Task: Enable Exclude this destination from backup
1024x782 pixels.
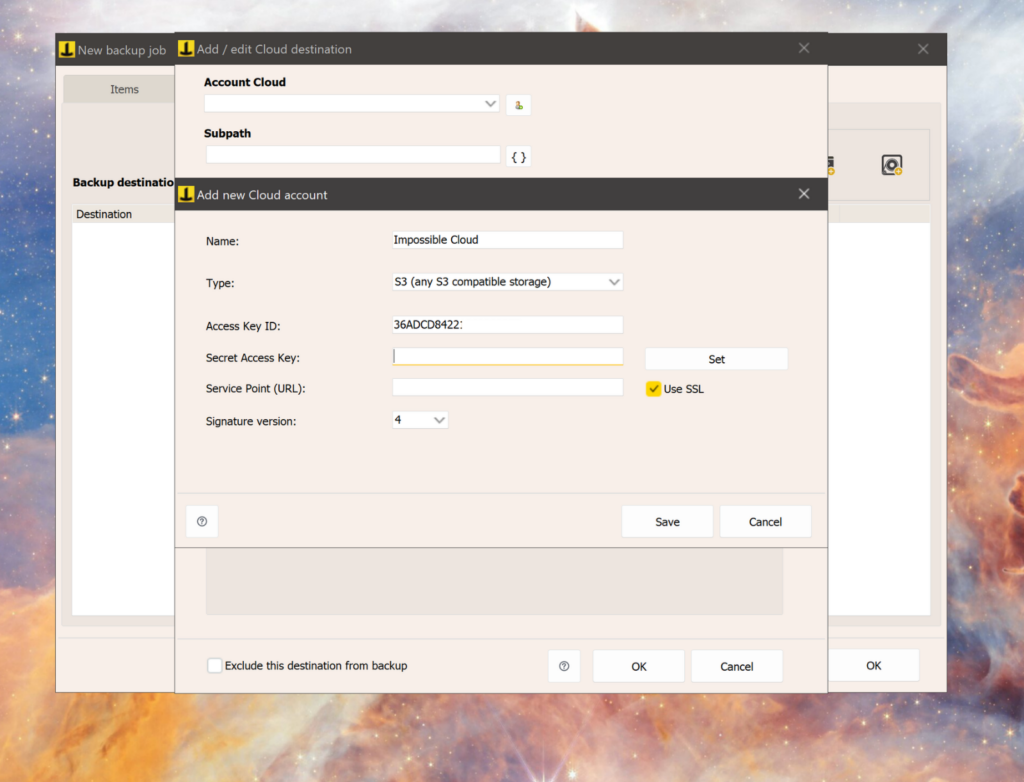Action: point(214,666)
